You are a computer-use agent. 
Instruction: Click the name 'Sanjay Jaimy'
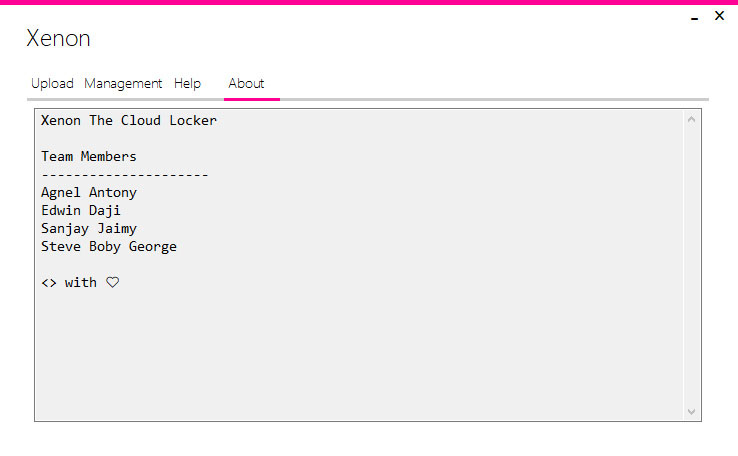tap(88, 228)
